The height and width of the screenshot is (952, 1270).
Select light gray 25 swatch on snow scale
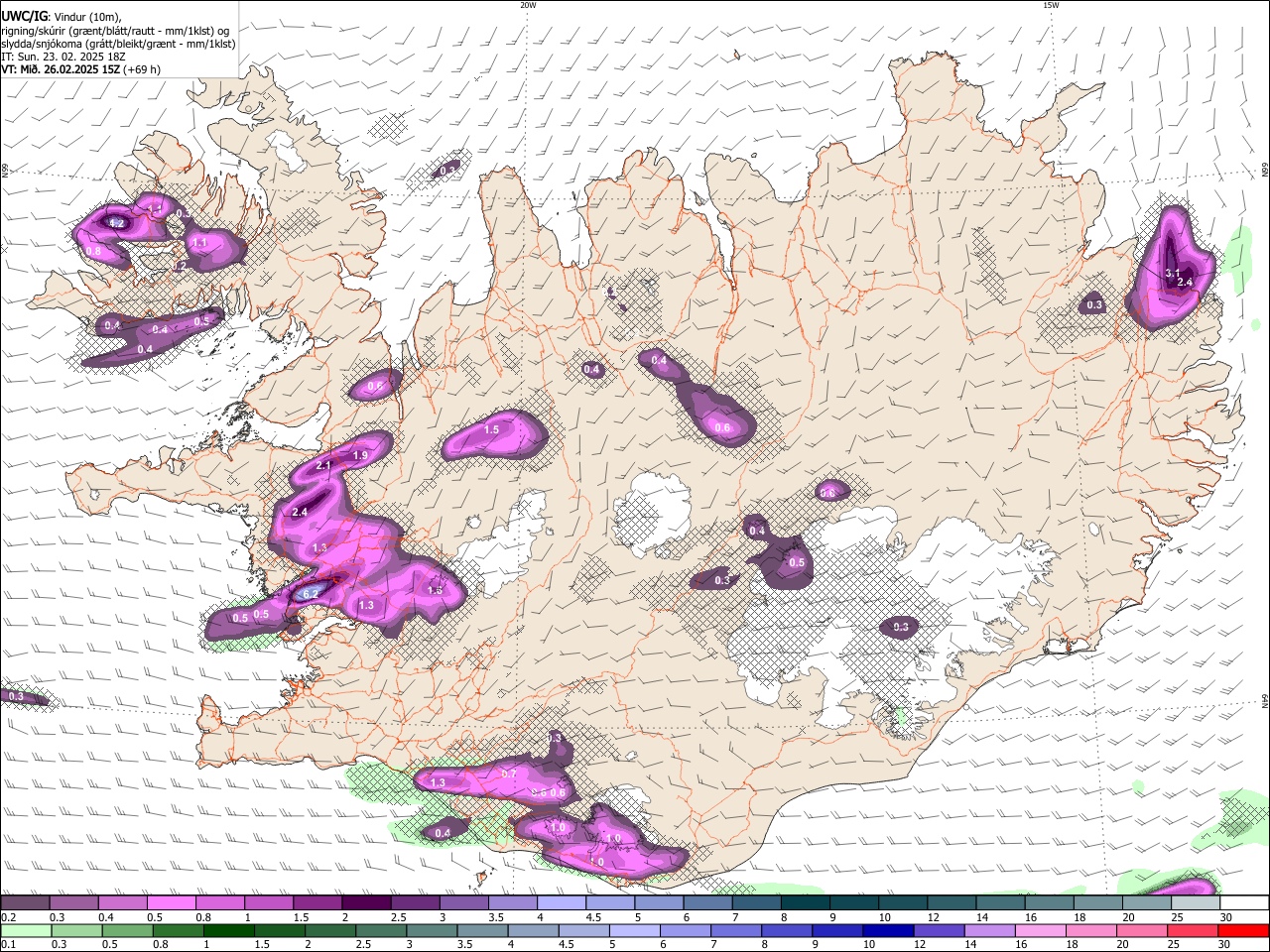1196,903
